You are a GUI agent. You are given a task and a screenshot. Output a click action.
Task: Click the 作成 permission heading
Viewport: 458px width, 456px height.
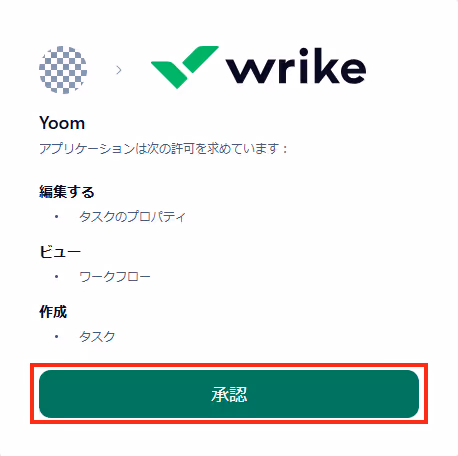(53, 312)
